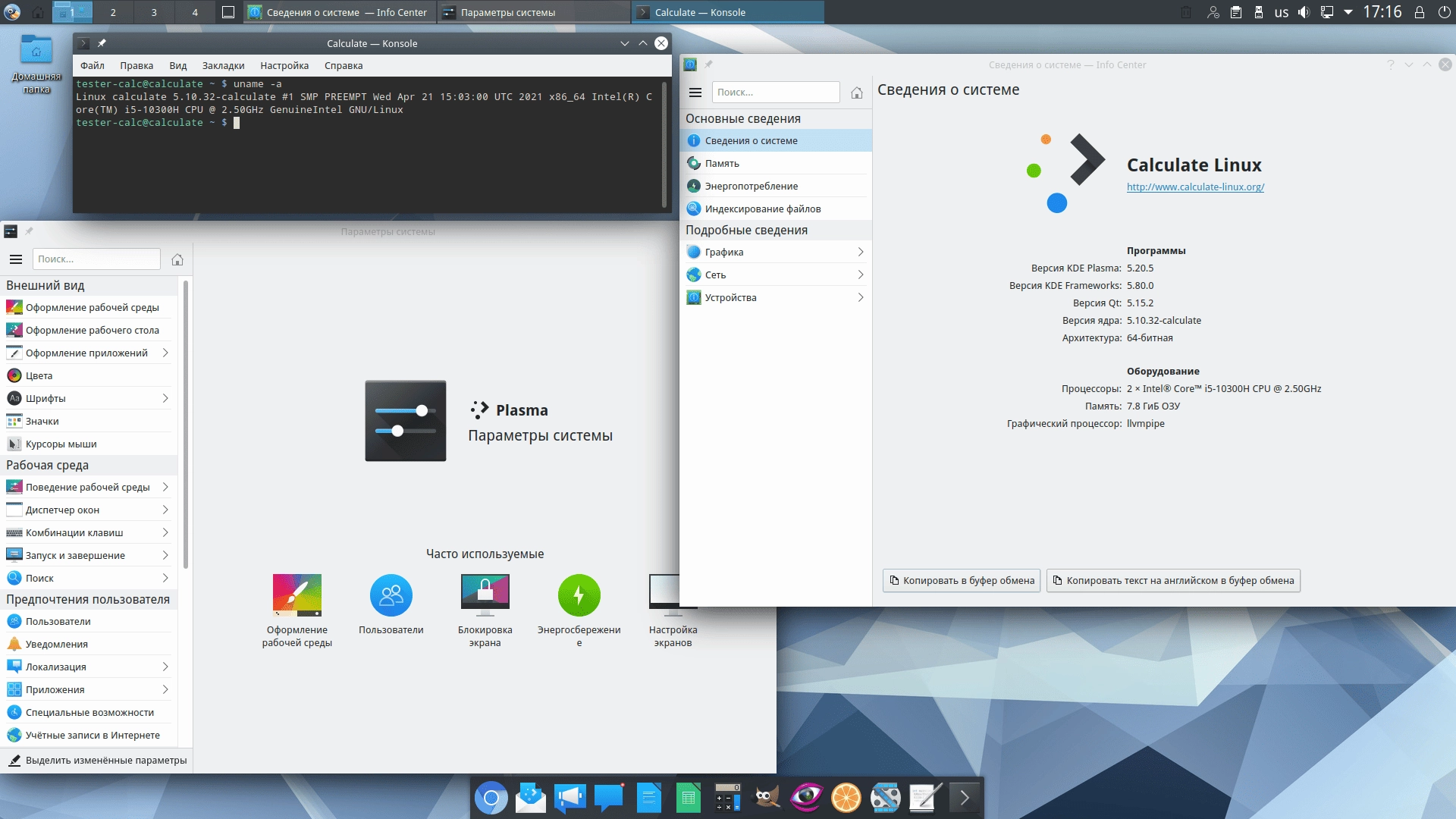Copy system info to clipboard
This screenshot has height=819, width=1456.
[962, 581]
